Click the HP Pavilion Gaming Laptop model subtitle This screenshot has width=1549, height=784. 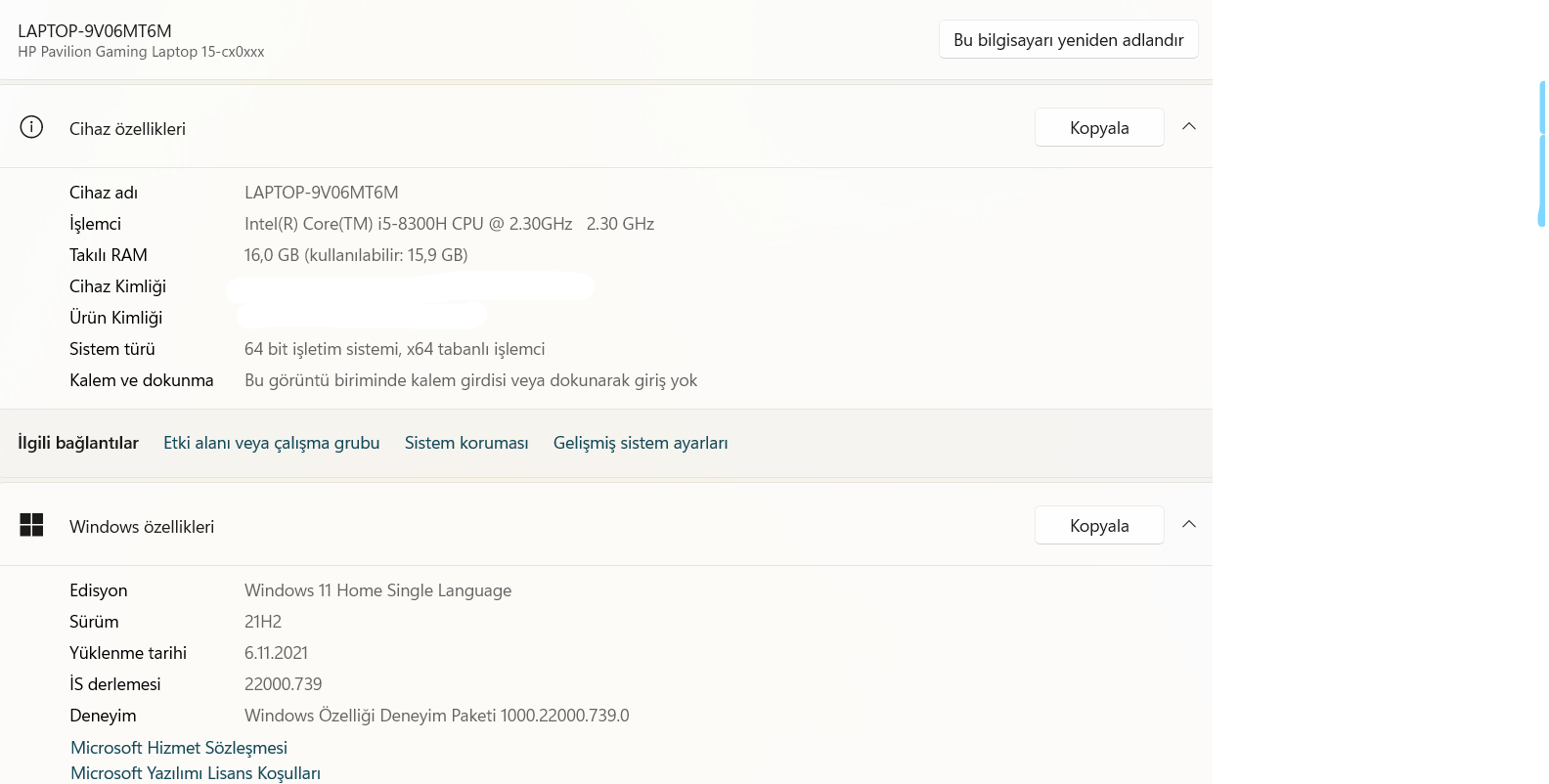pyautogui.click(x=141, y=52)
